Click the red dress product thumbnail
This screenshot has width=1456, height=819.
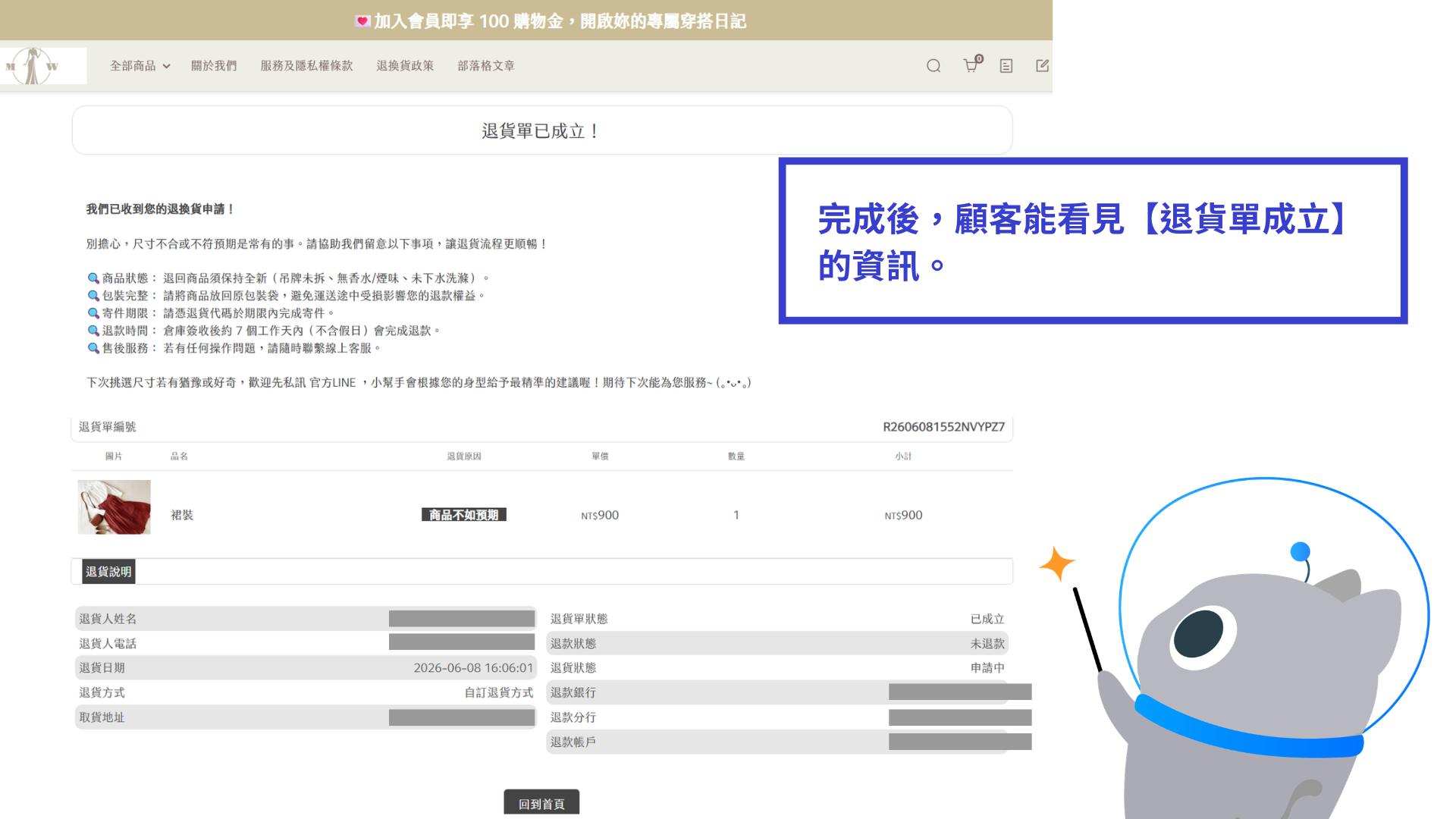coord(115,507)
